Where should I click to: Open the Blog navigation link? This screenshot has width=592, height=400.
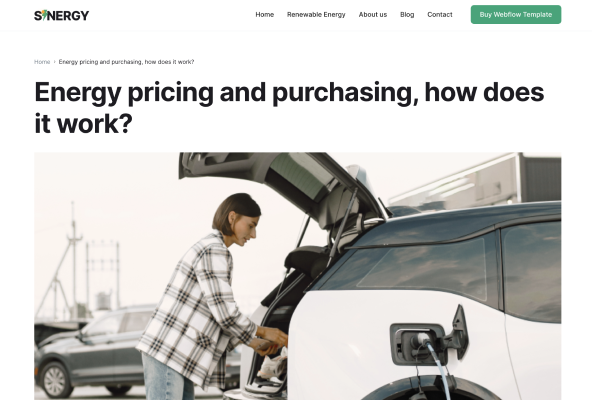coord(407,14)
